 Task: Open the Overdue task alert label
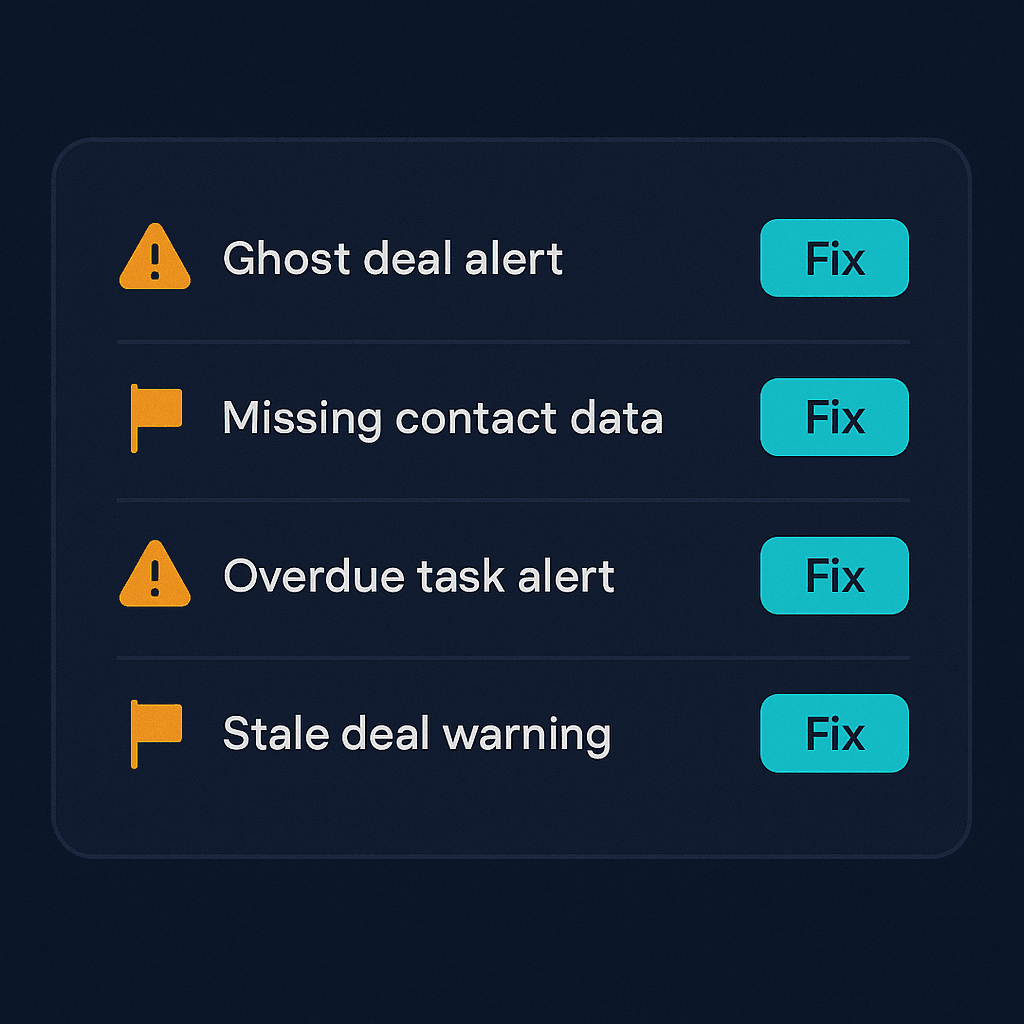point(418,576)
